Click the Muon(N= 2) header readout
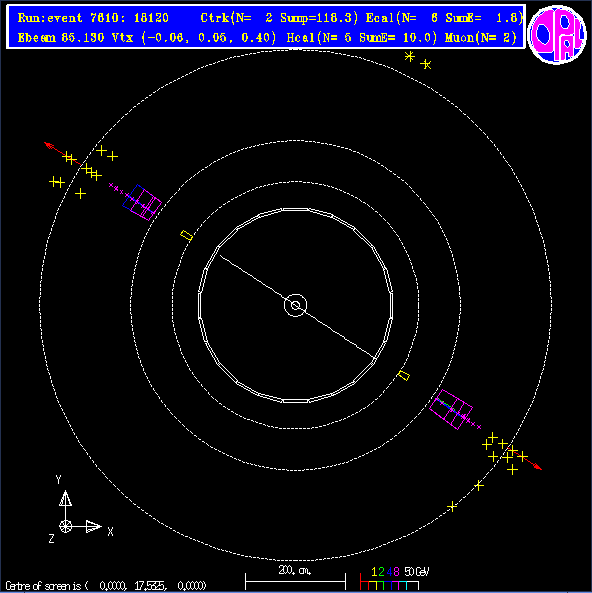The image size is (592, 593). point(481,37)
